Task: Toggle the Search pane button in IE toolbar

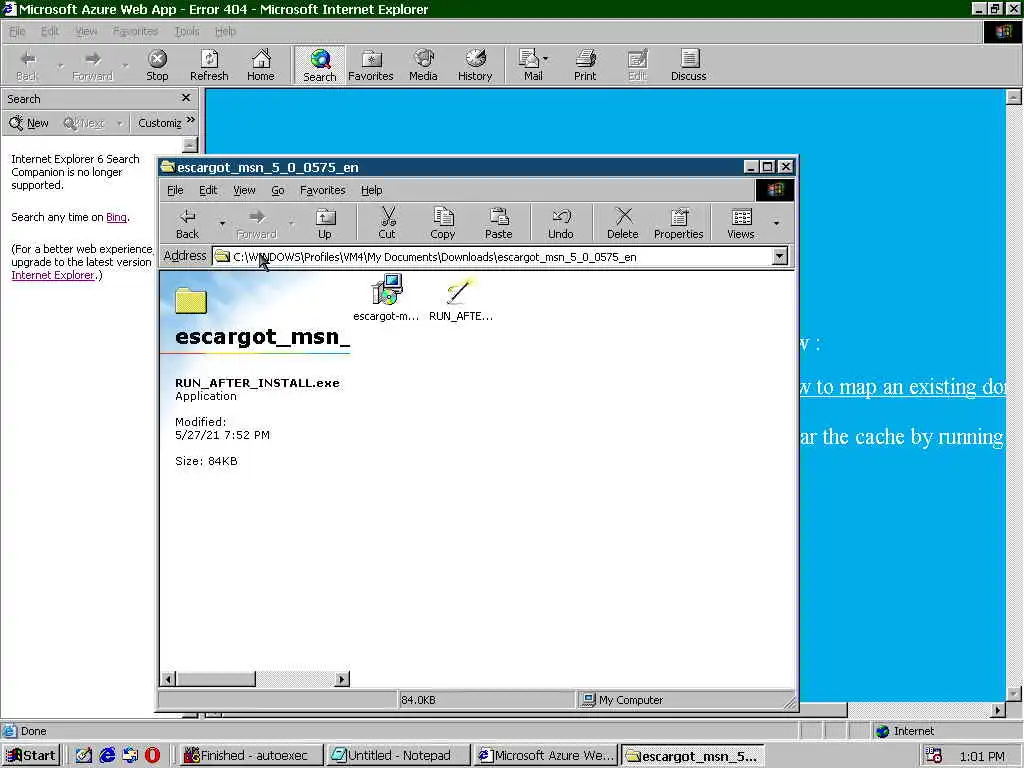Action: [319, 65]
